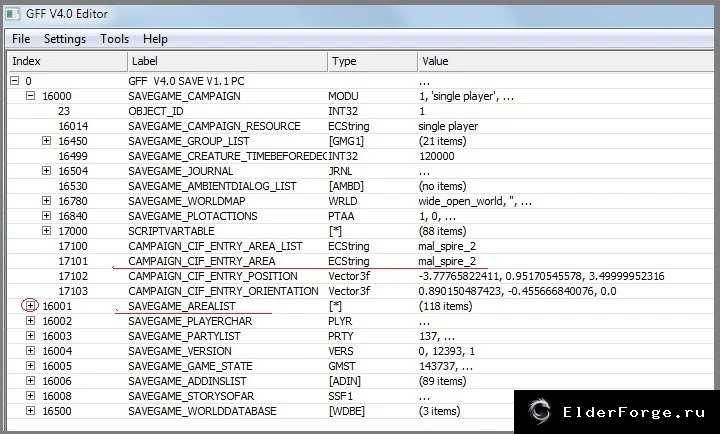The image size is (720, 434).
Task: Expand the 16008 SAVEGAME_STORYSOFAR node
Action: click(30, 395)
